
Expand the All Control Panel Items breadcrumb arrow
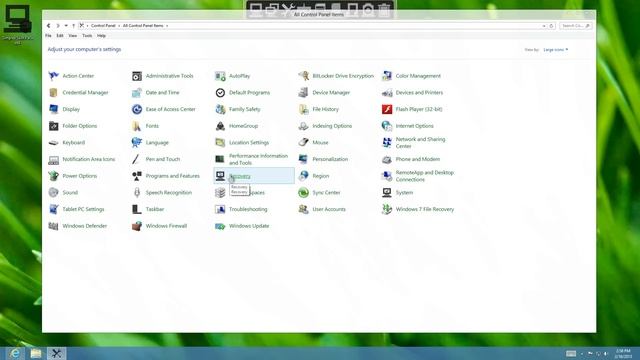pos(167,26)
